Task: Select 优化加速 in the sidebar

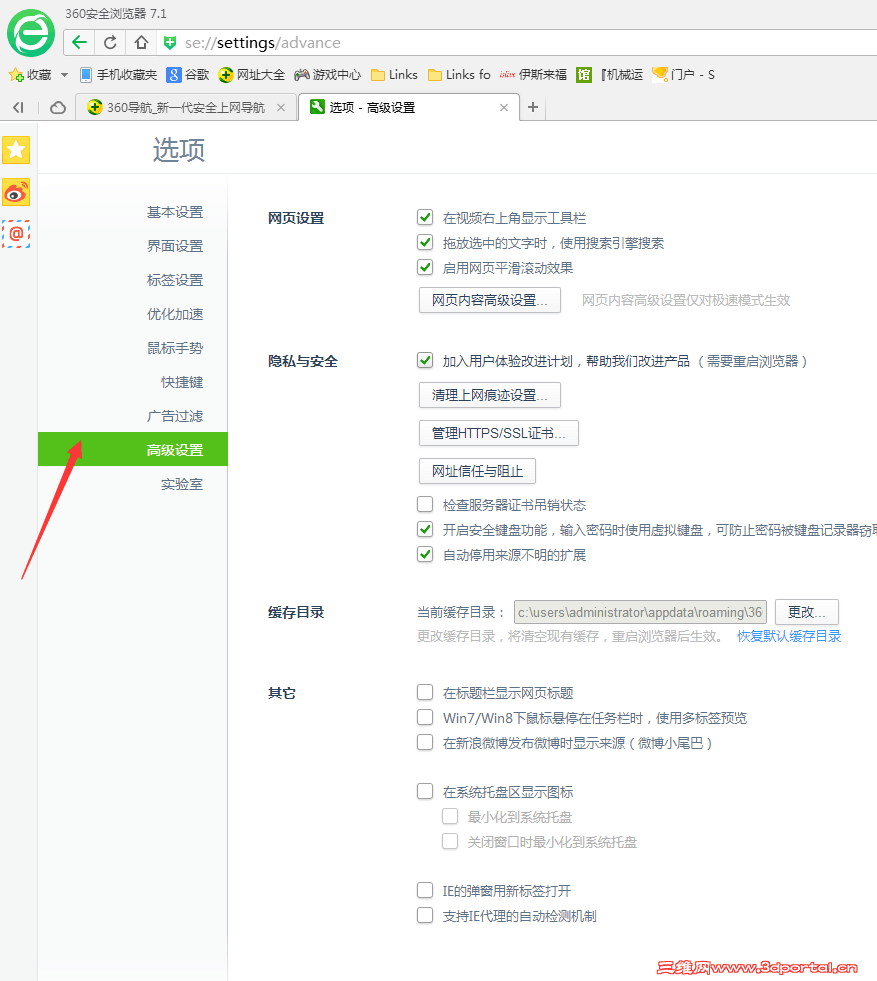Action: [x=175, y=314]
